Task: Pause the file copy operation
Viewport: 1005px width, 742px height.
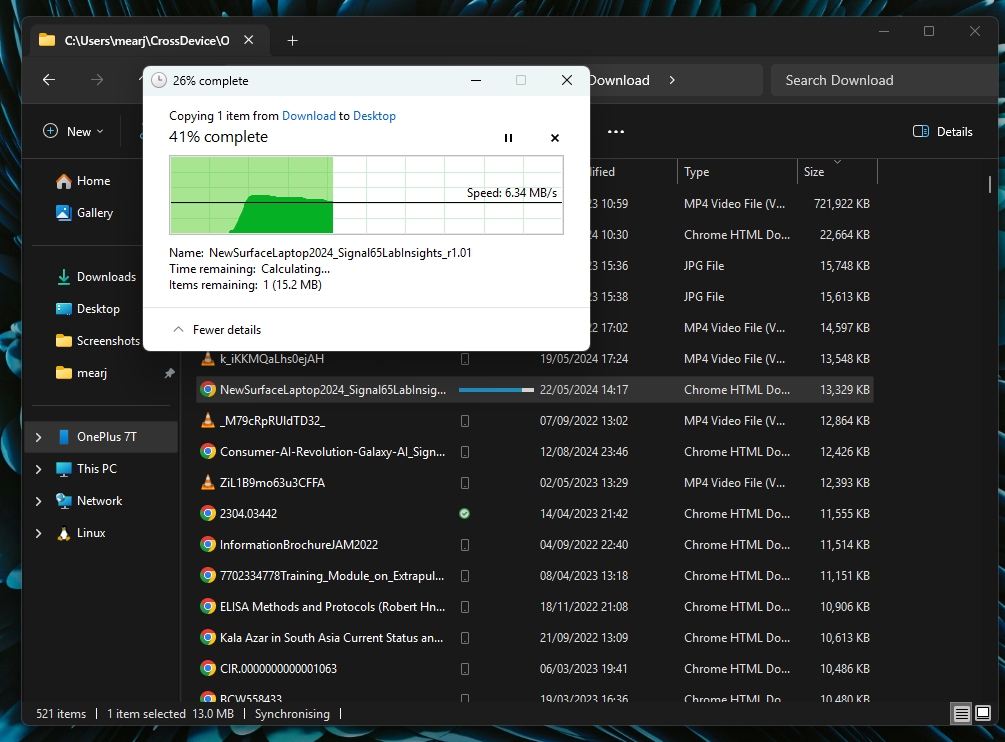Action: 508,138
